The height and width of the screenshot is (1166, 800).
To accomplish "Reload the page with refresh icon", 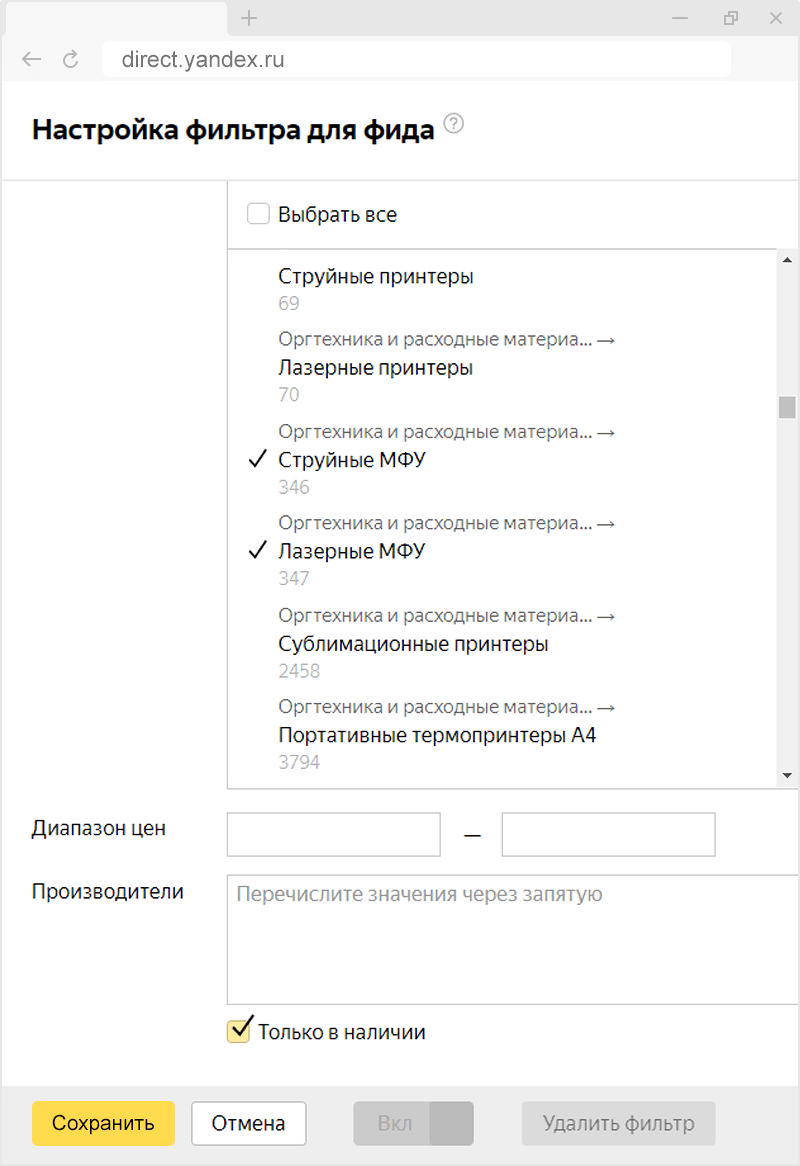I will click(71, 60).
